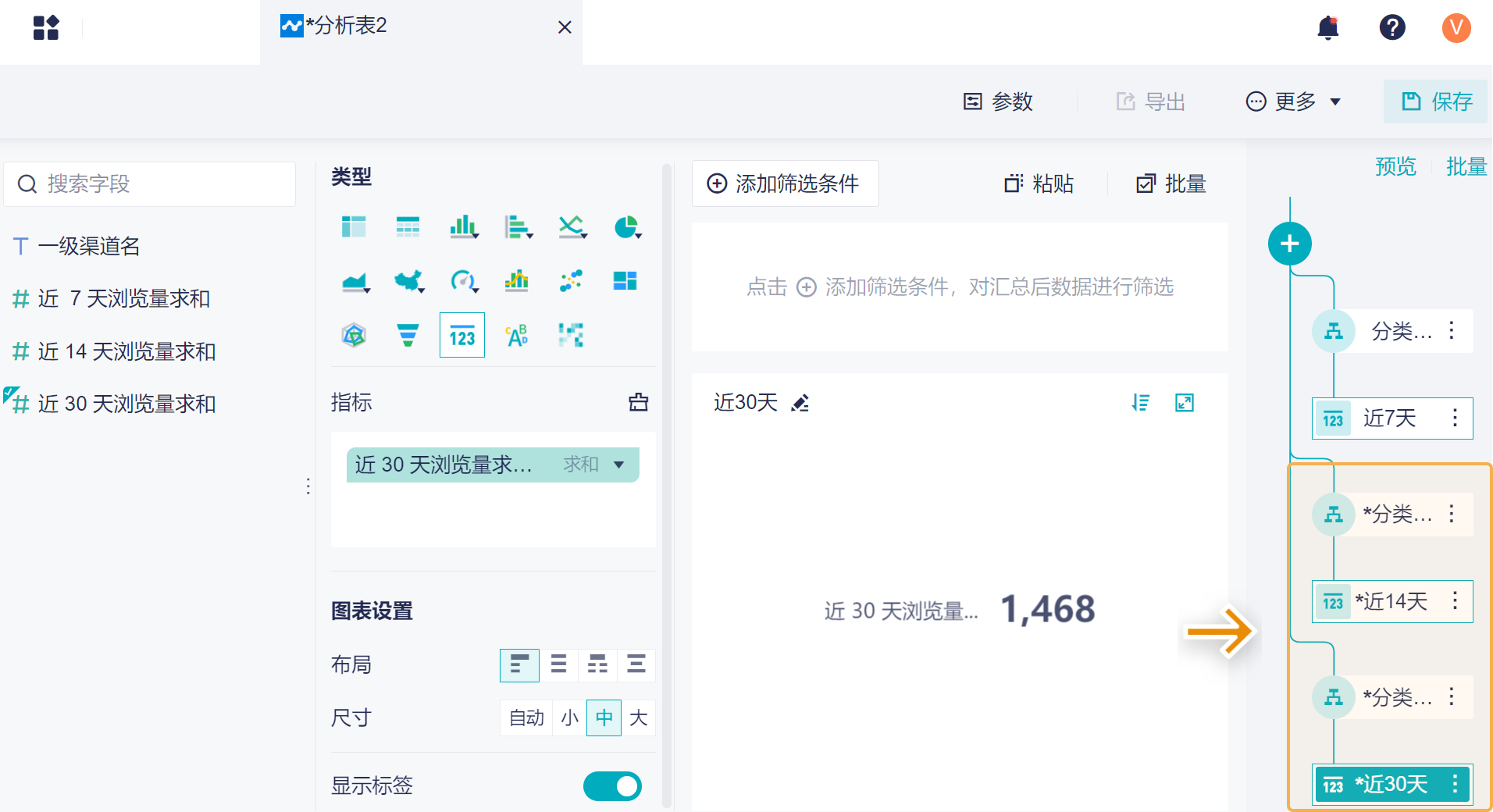The width and height of the screenshot is (1493, 812).
Task: Pick the treemap chart type
Action: (x=625, y=281)
